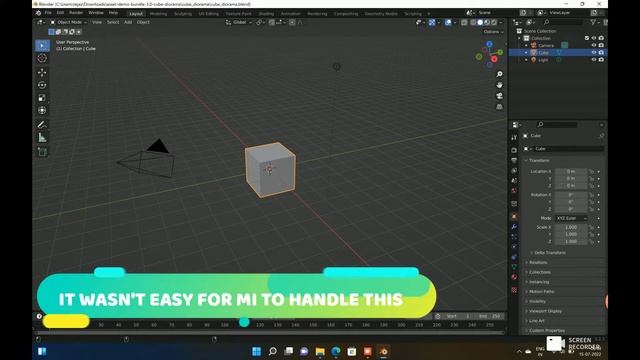Screen dimensions: 640x360
Task: Open File Explorer from the taskbar
Action: pos(320,351)
